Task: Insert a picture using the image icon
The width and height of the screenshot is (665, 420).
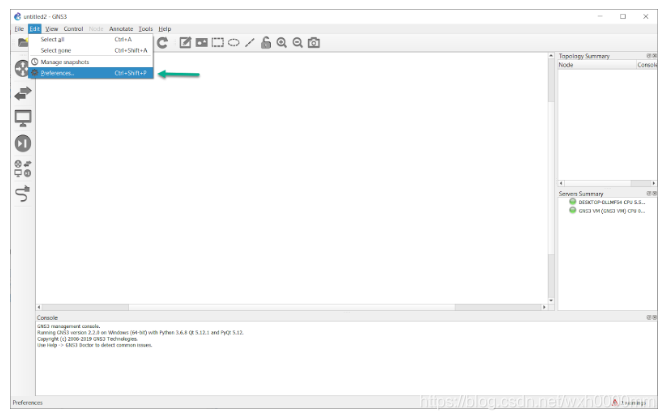Action: click(x=201, y=42)
